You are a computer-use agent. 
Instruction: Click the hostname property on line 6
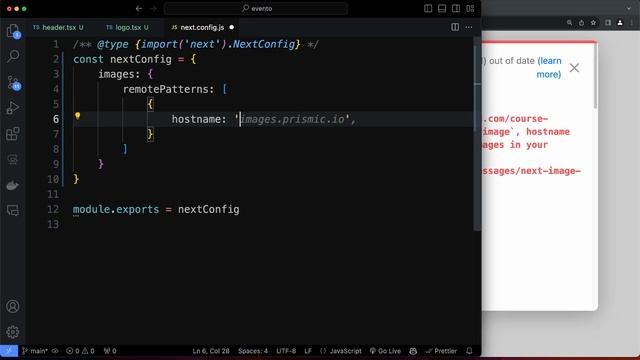(196, 119)
